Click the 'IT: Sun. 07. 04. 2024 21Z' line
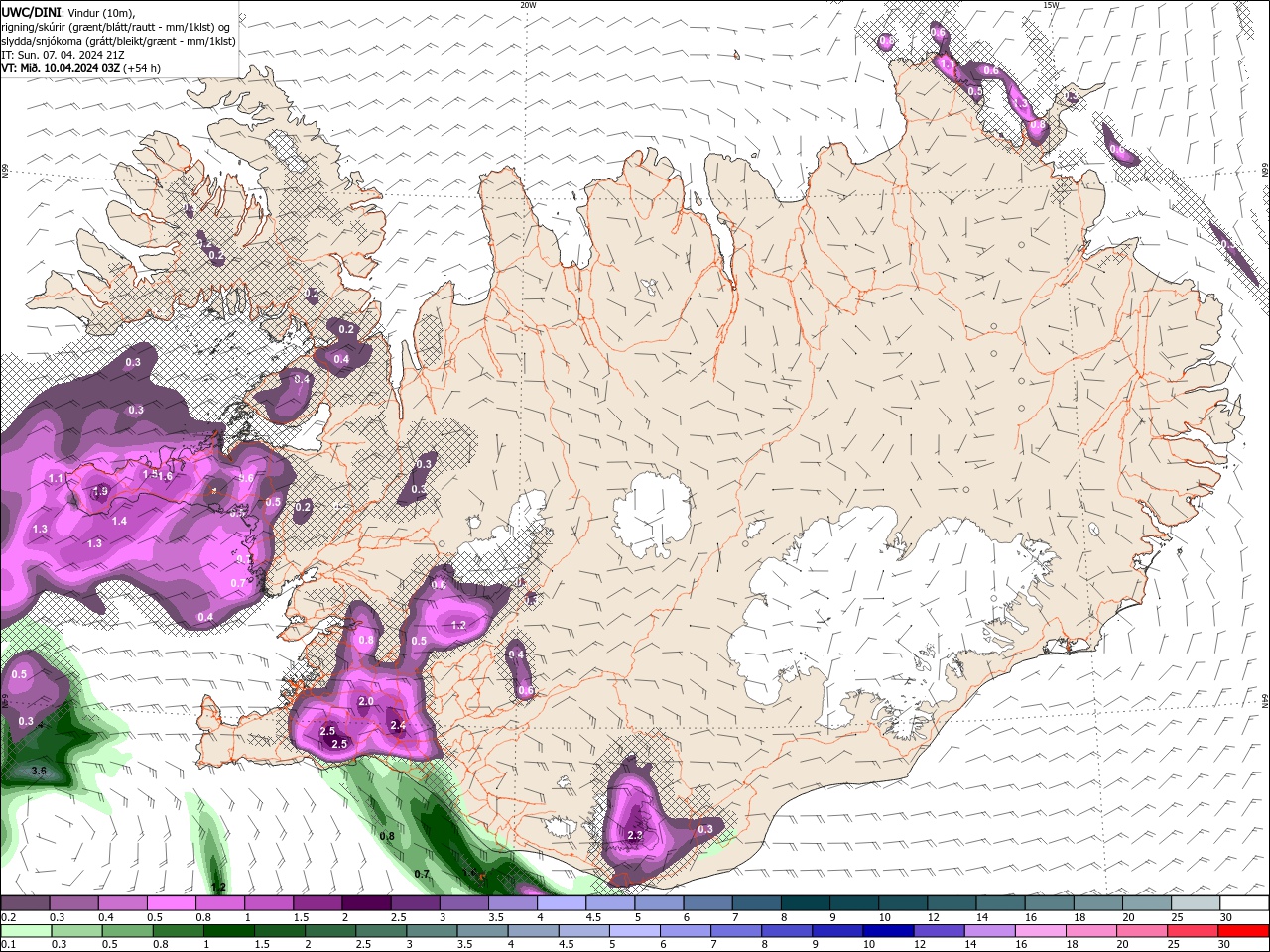This screenshot has height=952, width=1270. click(63, 55)
